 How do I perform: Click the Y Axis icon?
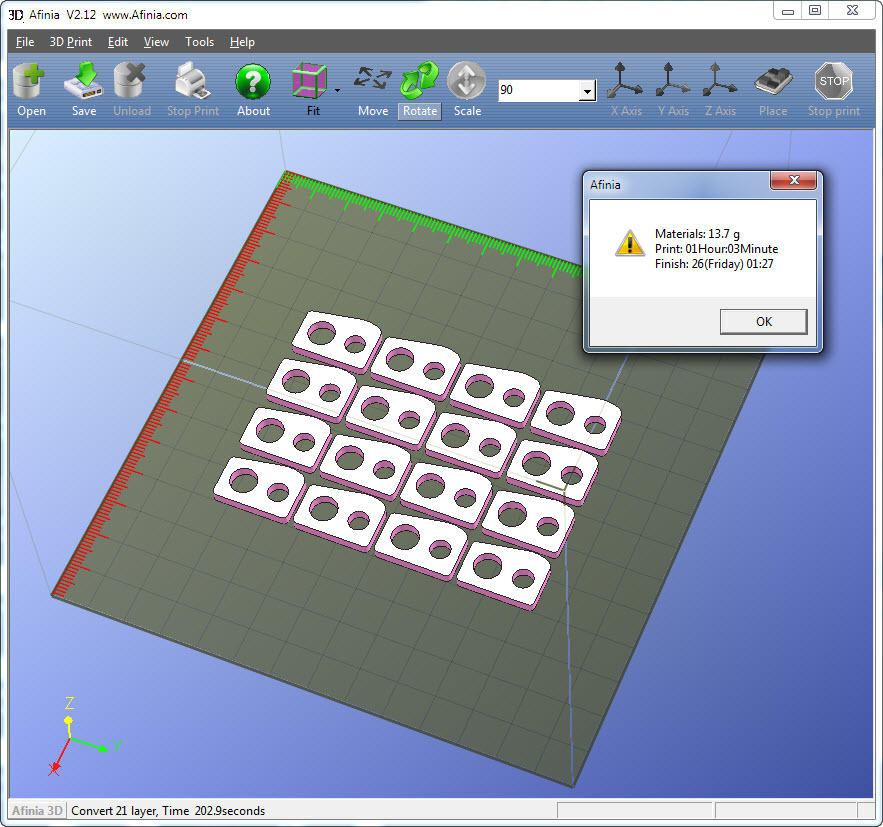tap(672, 81)
